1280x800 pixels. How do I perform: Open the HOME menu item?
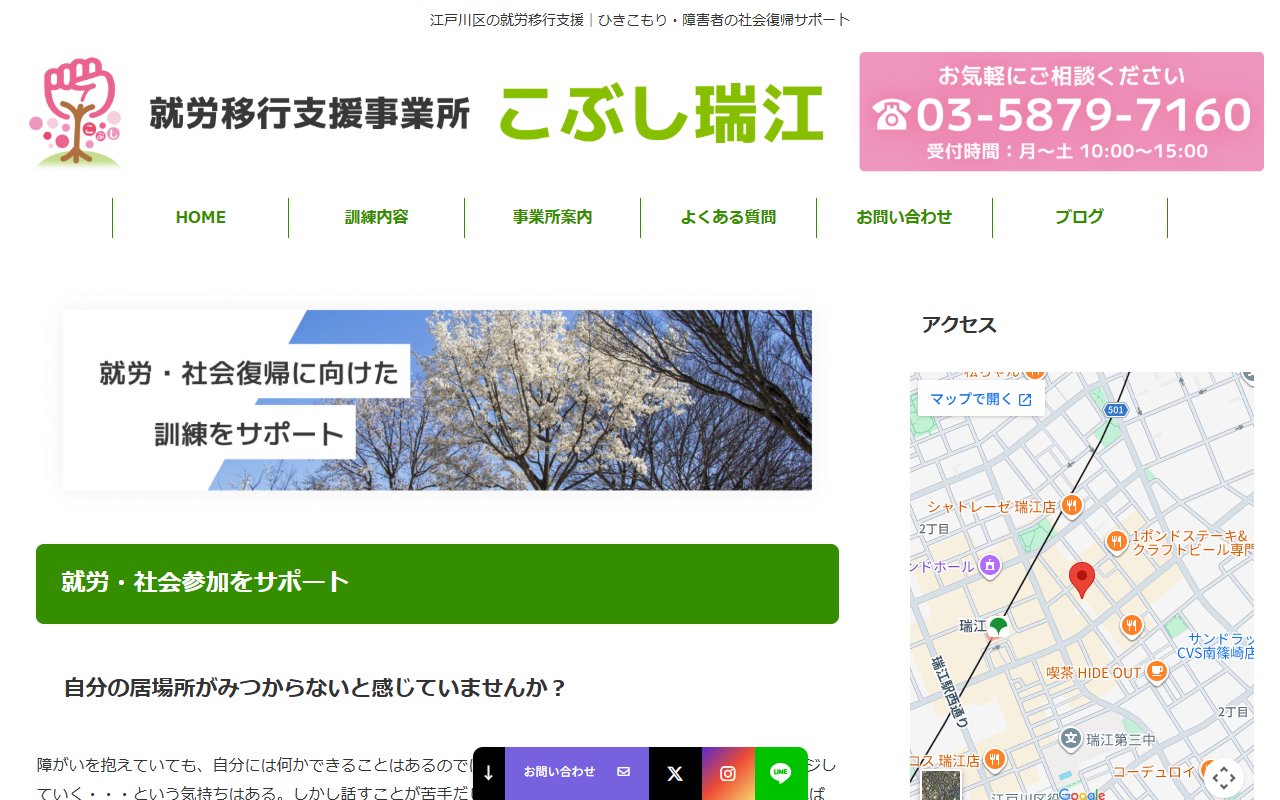tap(201, 217)
